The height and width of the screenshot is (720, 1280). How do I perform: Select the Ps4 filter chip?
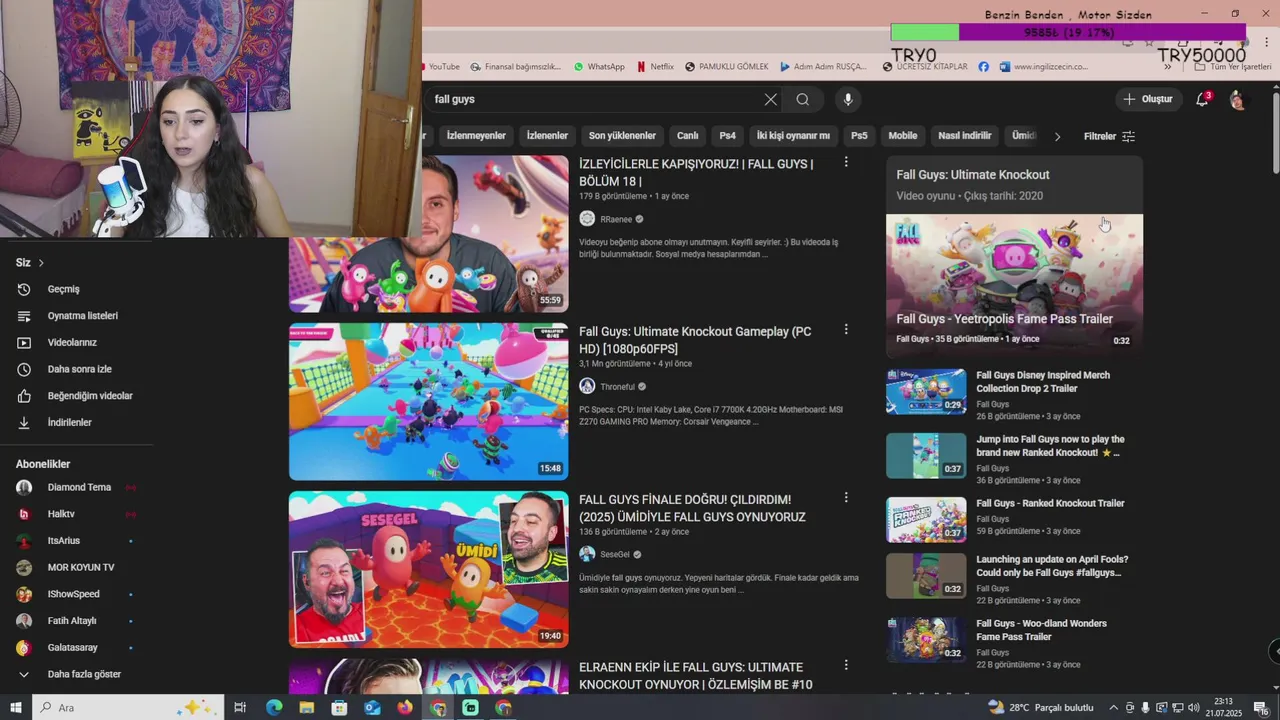727,135
